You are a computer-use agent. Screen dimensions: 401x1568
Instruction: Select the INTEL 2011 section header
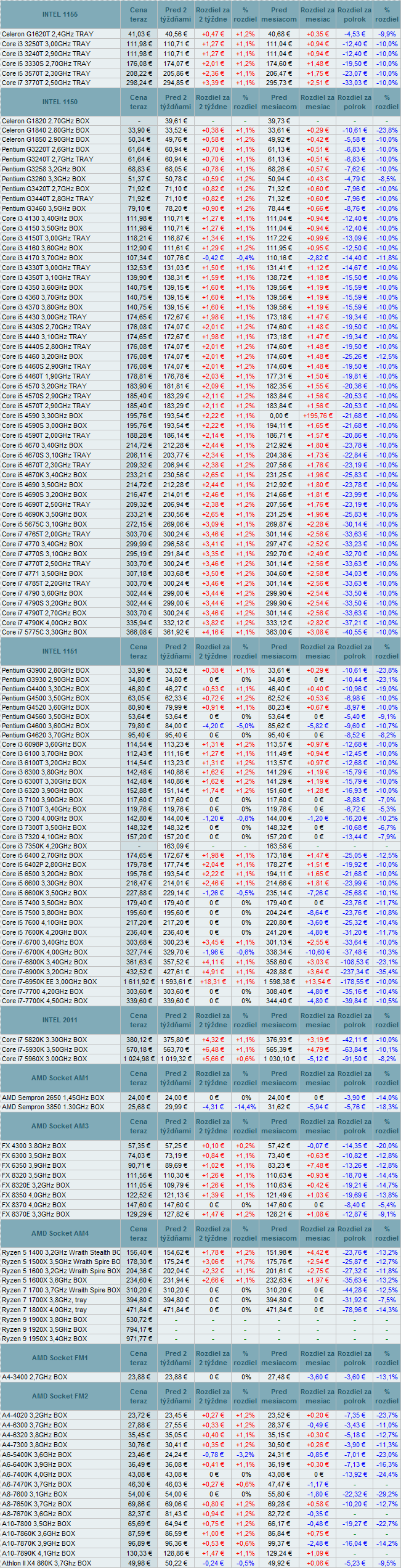coord(60,1020)
